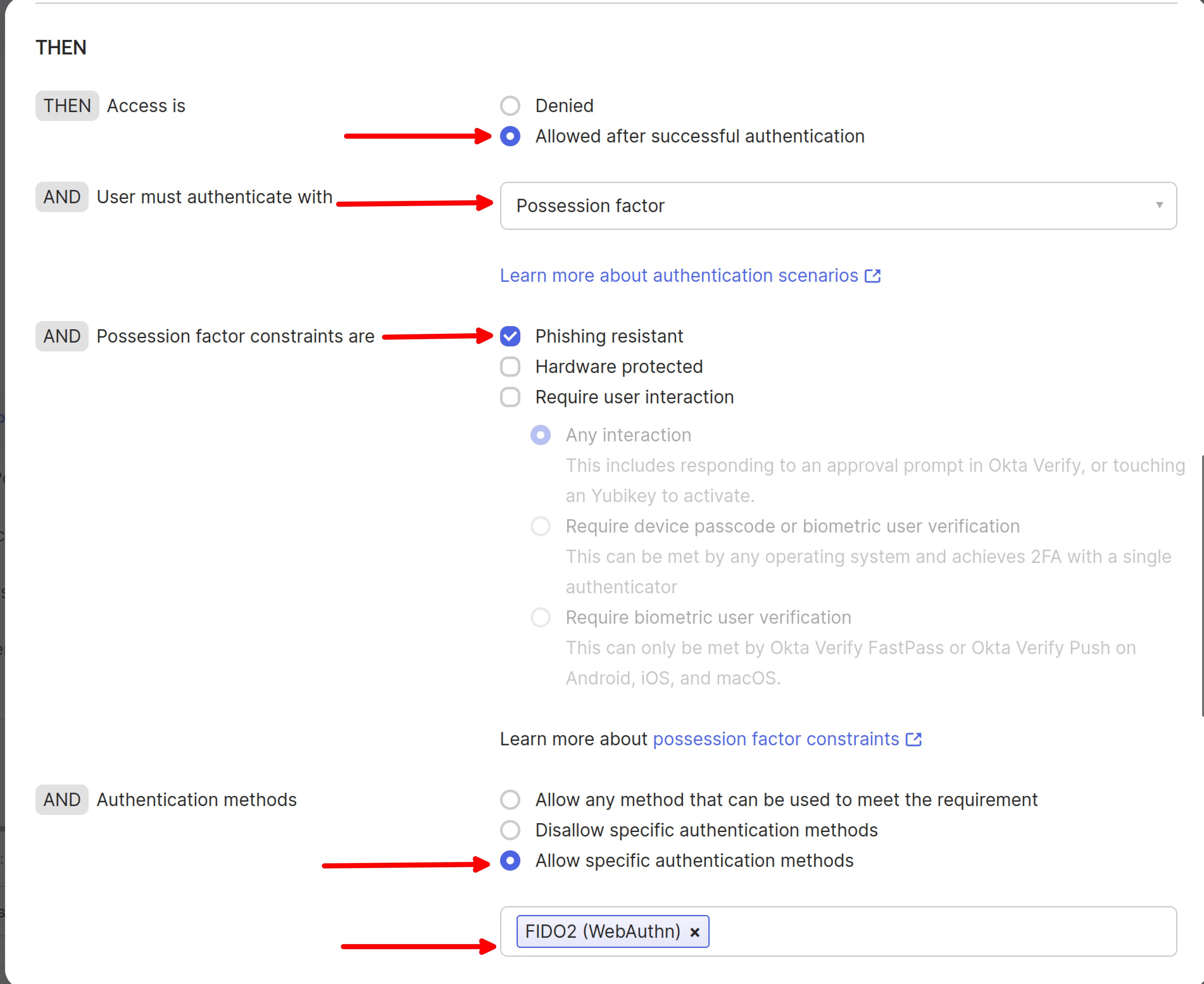
Task: Select the Any interaction radio option
Action: point(541,435)
